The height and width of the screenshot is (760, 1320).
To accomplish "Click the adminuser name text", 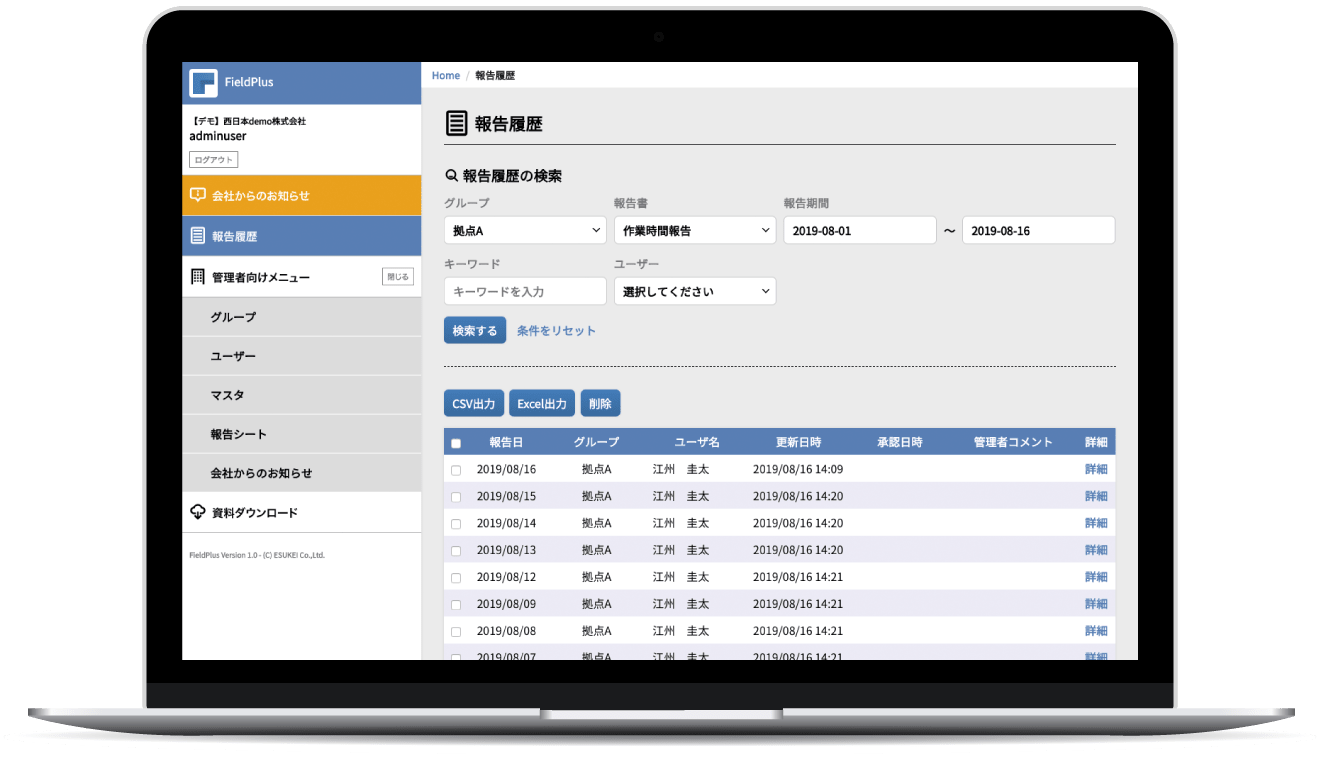I will pyautogui.click(x=218, y=136).
